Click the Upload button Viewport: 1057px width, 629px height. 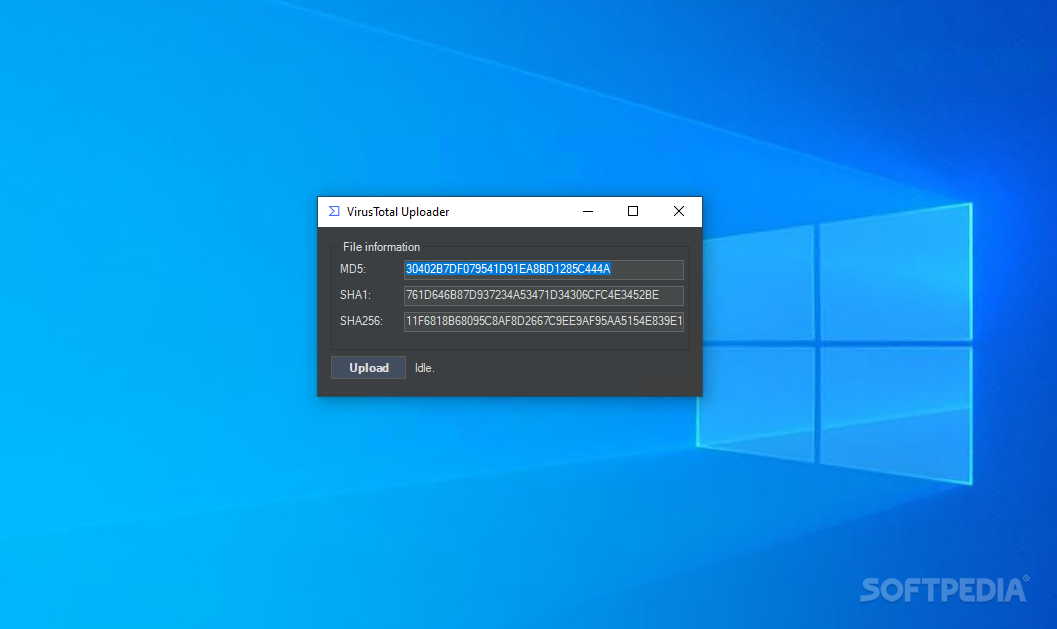coord(368,367)
